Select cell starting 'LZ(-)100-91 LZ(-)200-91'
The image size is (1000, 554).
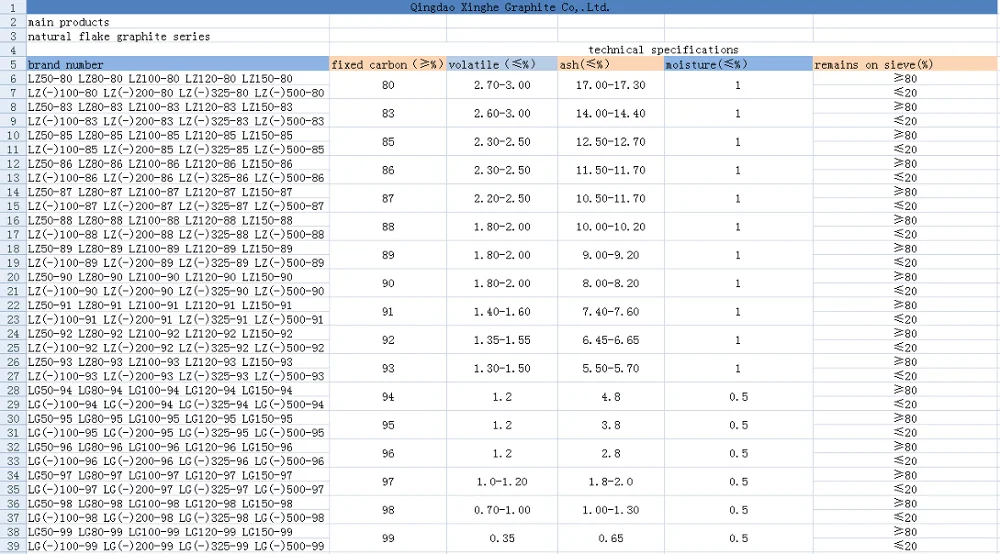point(177,319)
